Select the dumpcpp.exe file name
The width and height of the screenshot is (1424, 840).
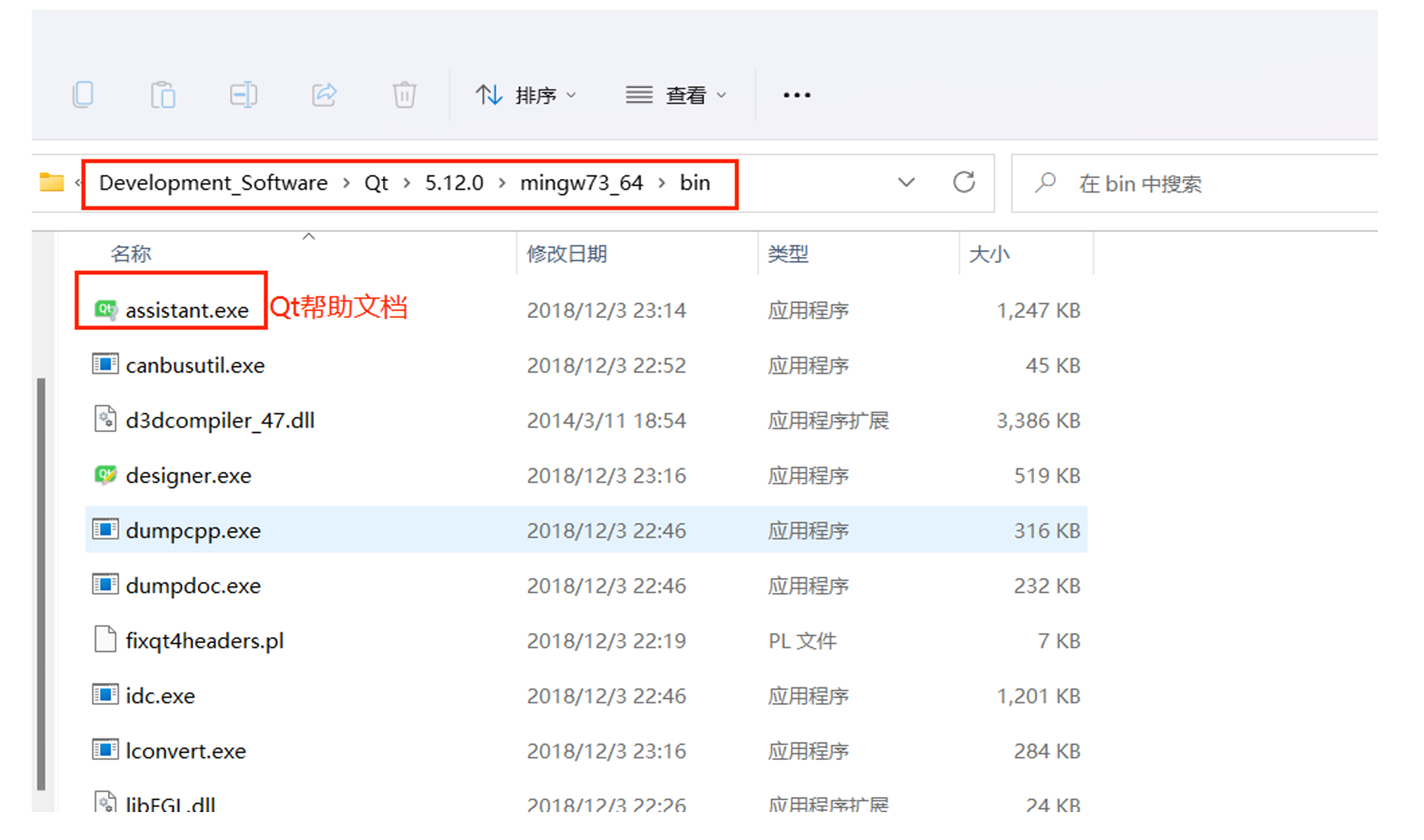coord(193,531)
